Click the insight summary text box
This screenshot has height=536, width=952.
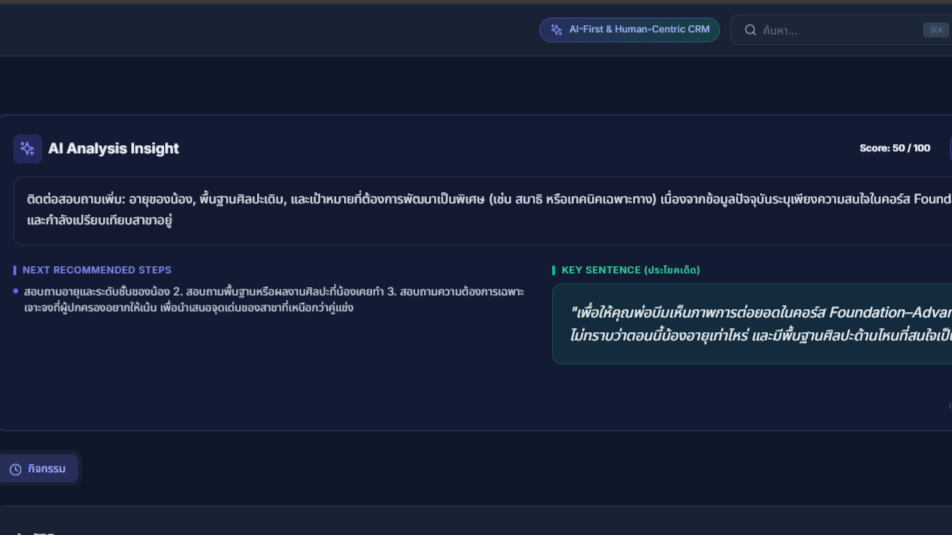point(480,210)
